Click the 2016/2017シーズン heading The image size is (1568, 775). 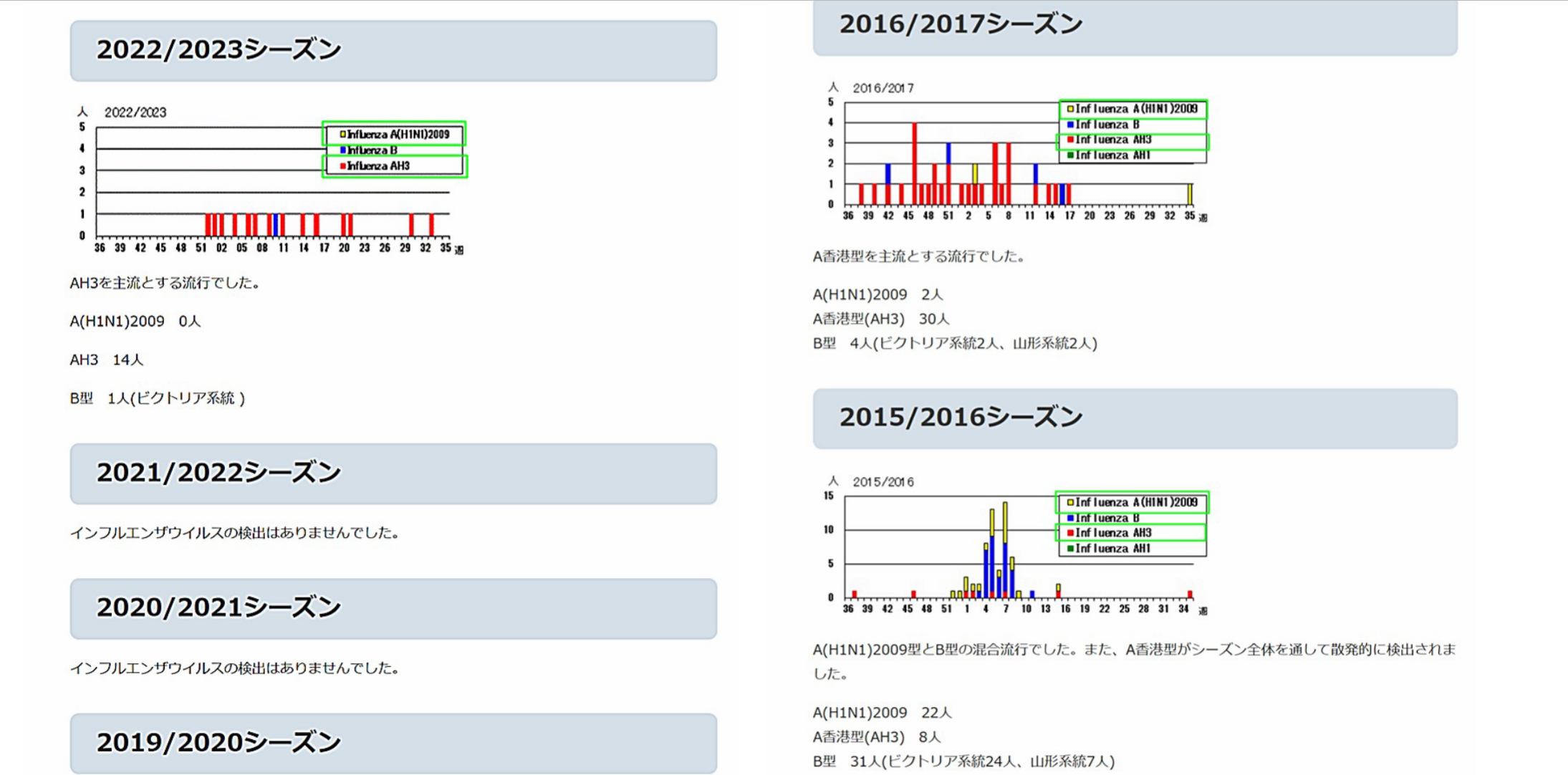(x=961, y=24)
